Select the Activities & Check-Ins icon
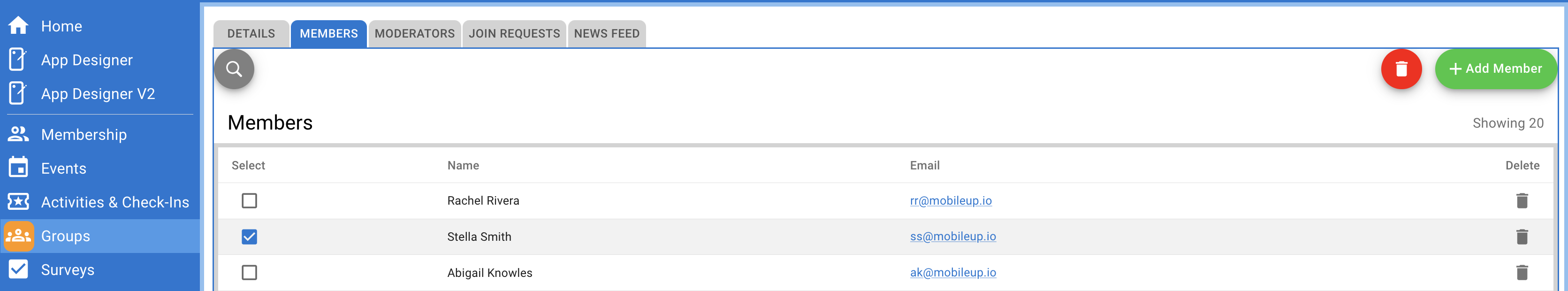The width and height of the screenshot is (1568, 291). (19, 201)
